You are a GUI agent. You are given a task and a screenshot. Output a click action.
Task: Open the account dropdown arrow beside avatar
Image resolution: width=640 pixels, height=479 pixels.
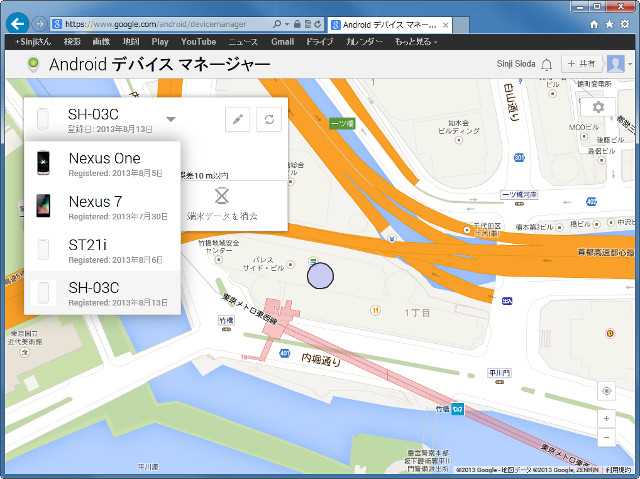click(x=630, y=64)
